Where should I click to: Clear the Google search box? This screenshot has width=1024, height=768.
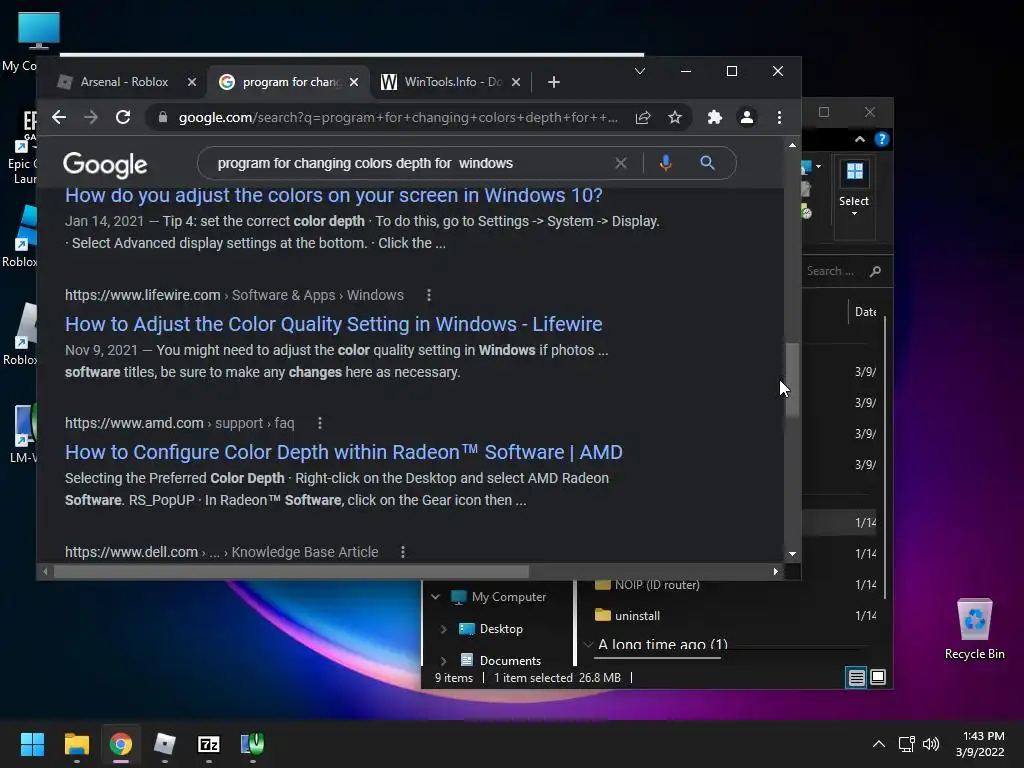(621, 163)
